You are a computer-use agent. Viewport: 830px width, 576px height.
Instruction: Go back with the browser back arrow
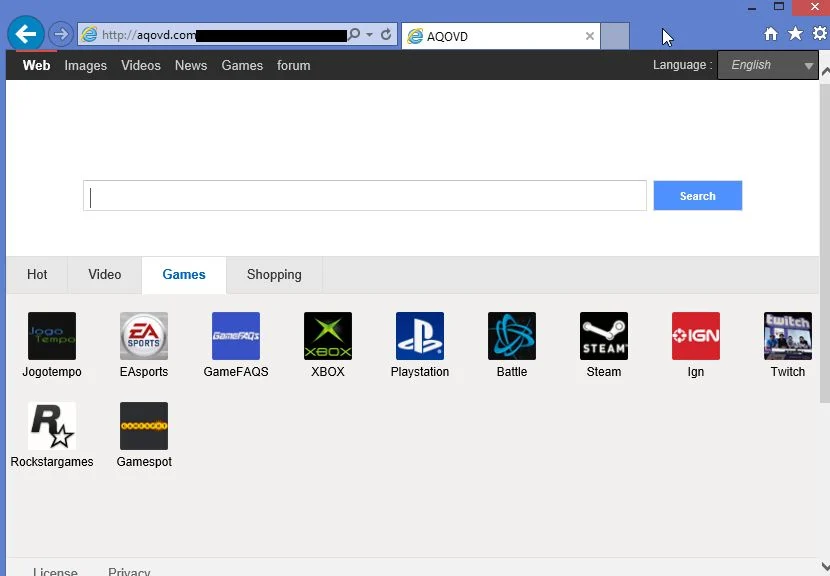coord(25,34)
